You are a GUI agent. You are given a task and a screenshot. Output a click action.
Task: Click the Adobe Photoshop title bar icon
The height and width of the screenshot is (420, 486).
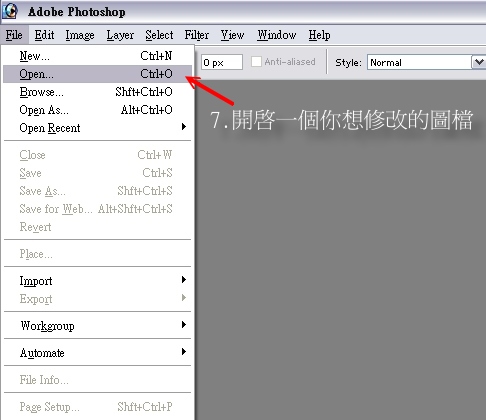[x=10, y=11]
